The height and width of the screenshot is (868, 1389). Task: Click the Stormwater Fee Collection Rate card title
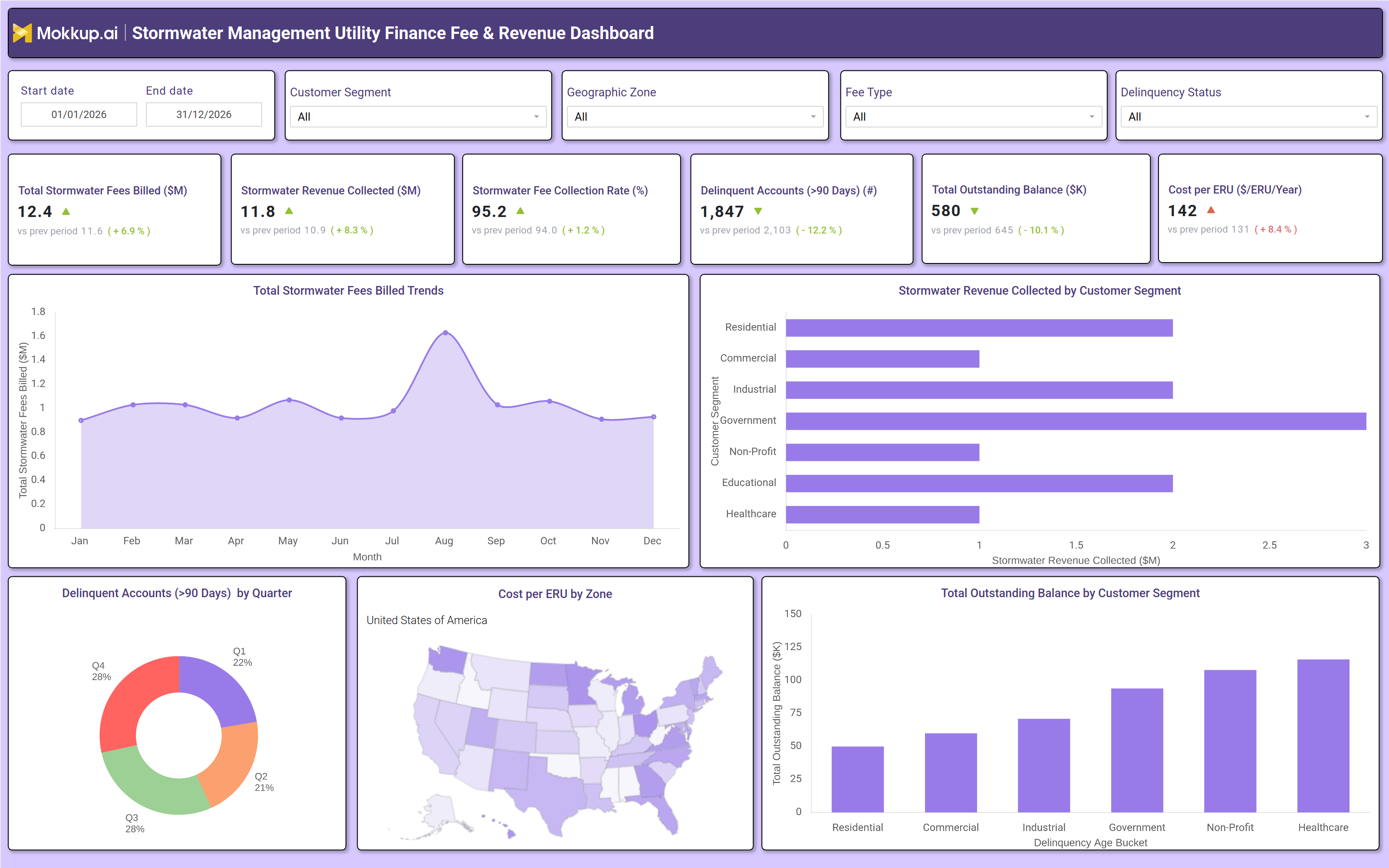coord(560,191)
